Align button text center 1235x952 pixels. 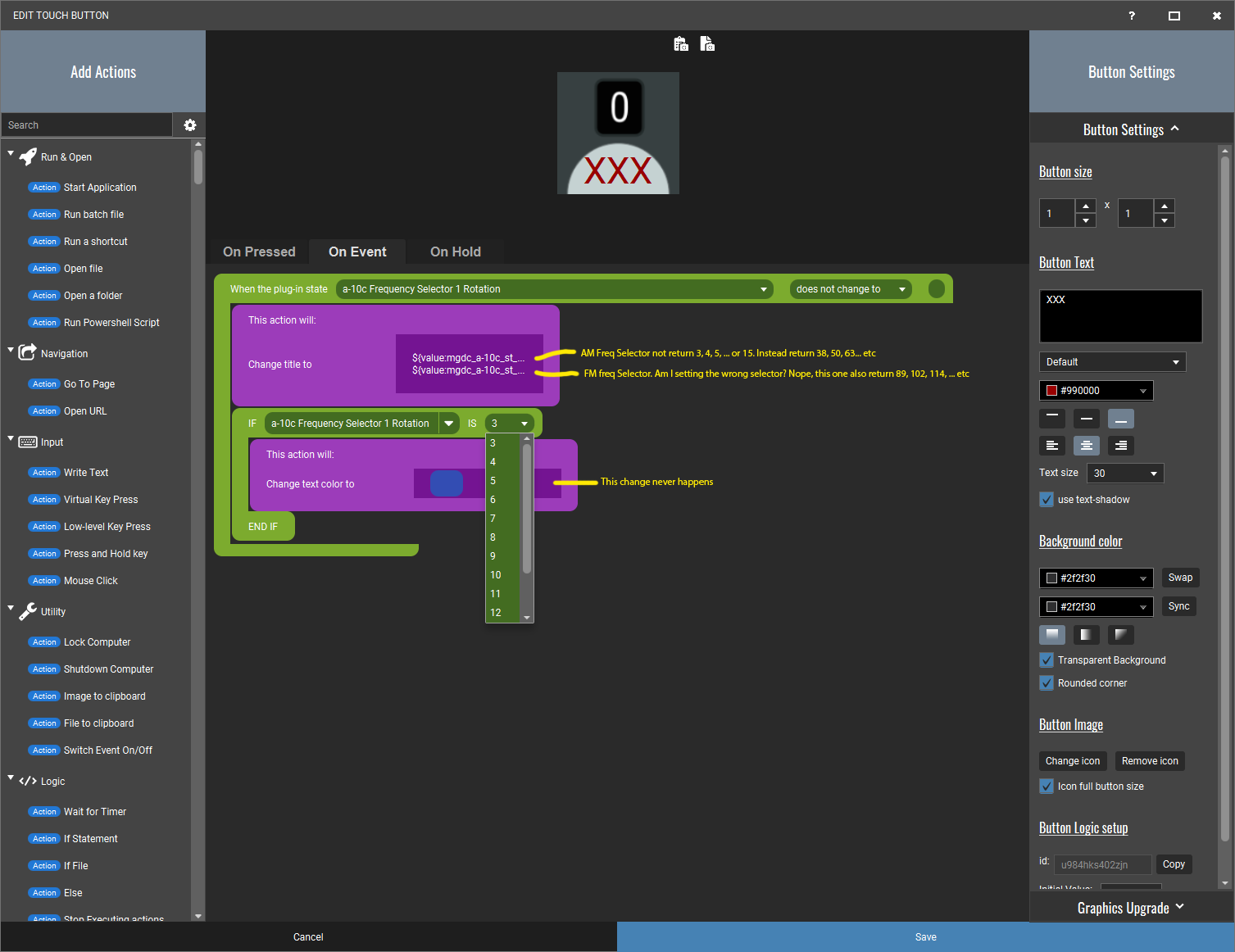[1087, 446]
